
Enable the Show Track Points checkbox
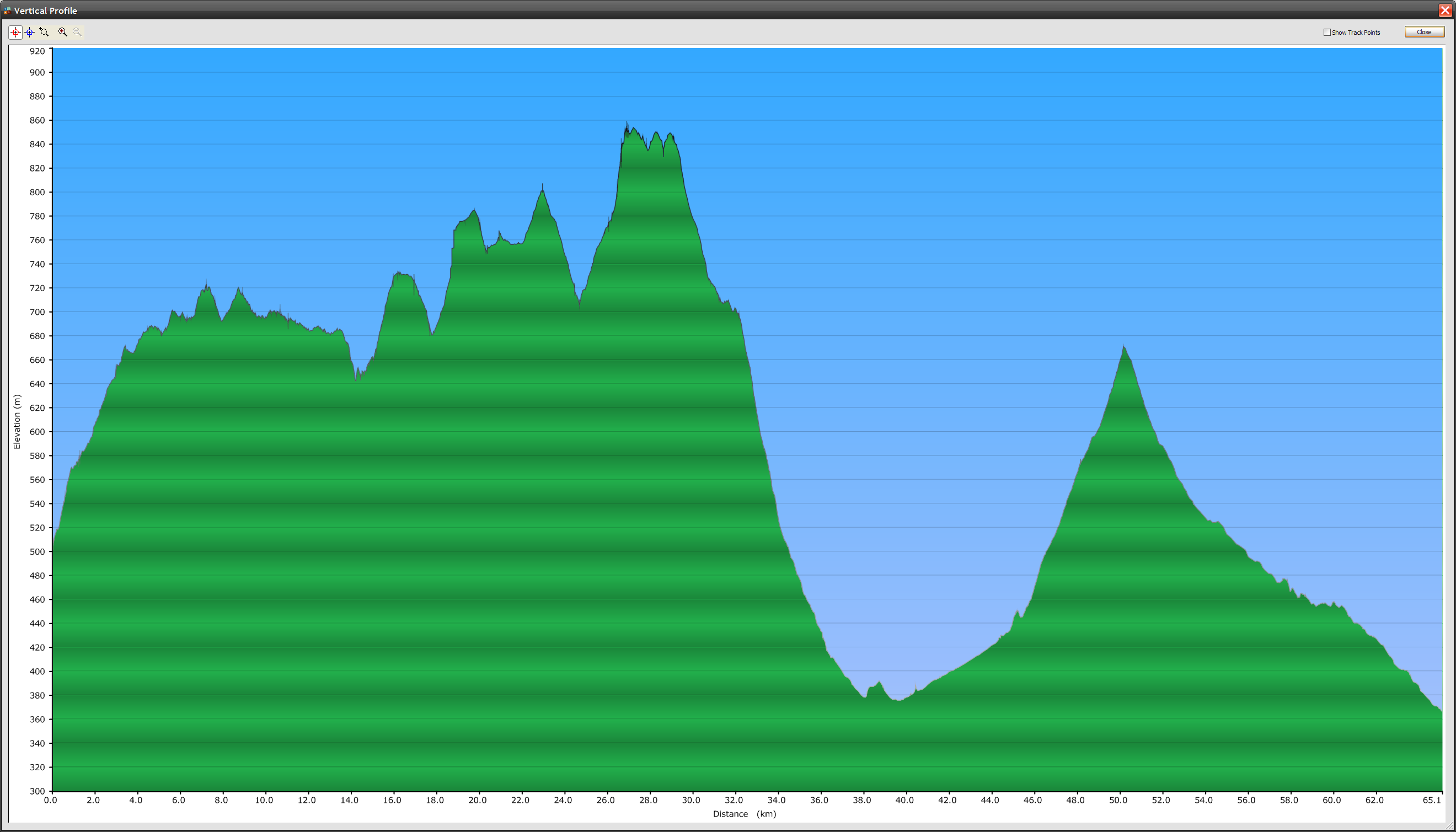pyautogui.click(x=1327, y=33)
